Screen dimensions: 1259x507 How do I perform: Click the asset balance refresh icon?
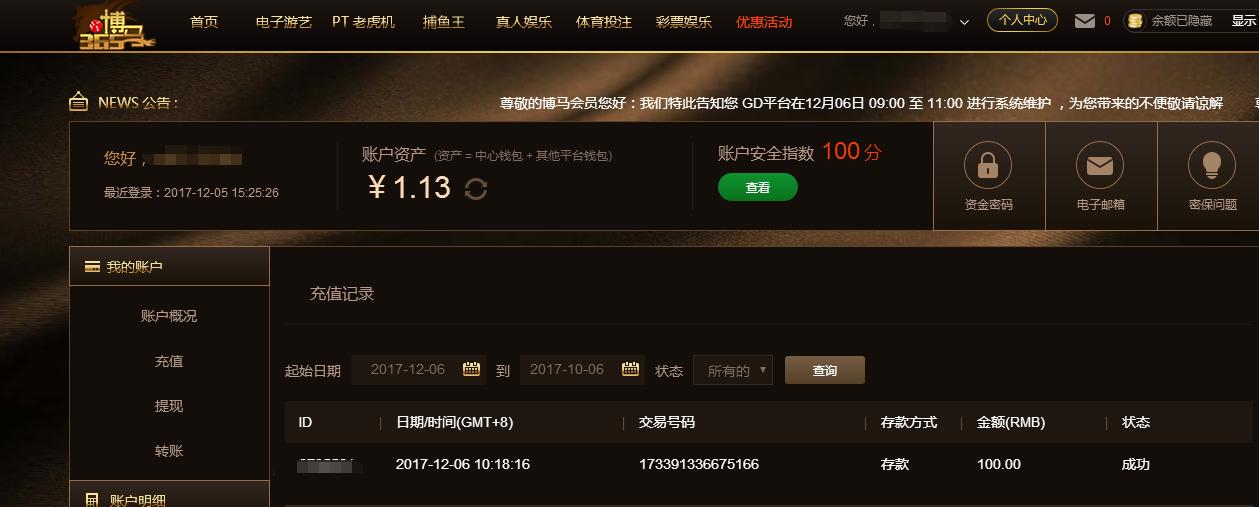[476, 188]
